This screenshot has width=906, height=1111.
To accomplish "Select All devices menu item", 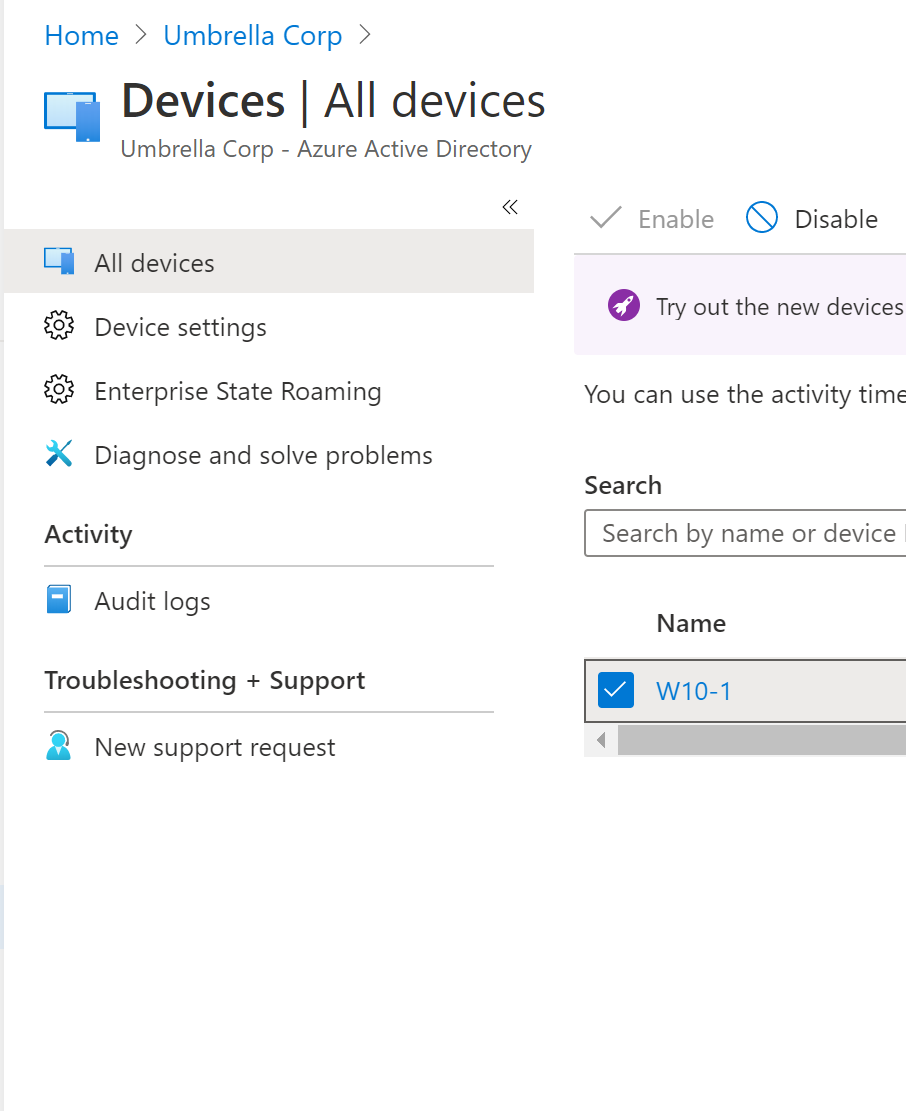I will pos(268,263).
